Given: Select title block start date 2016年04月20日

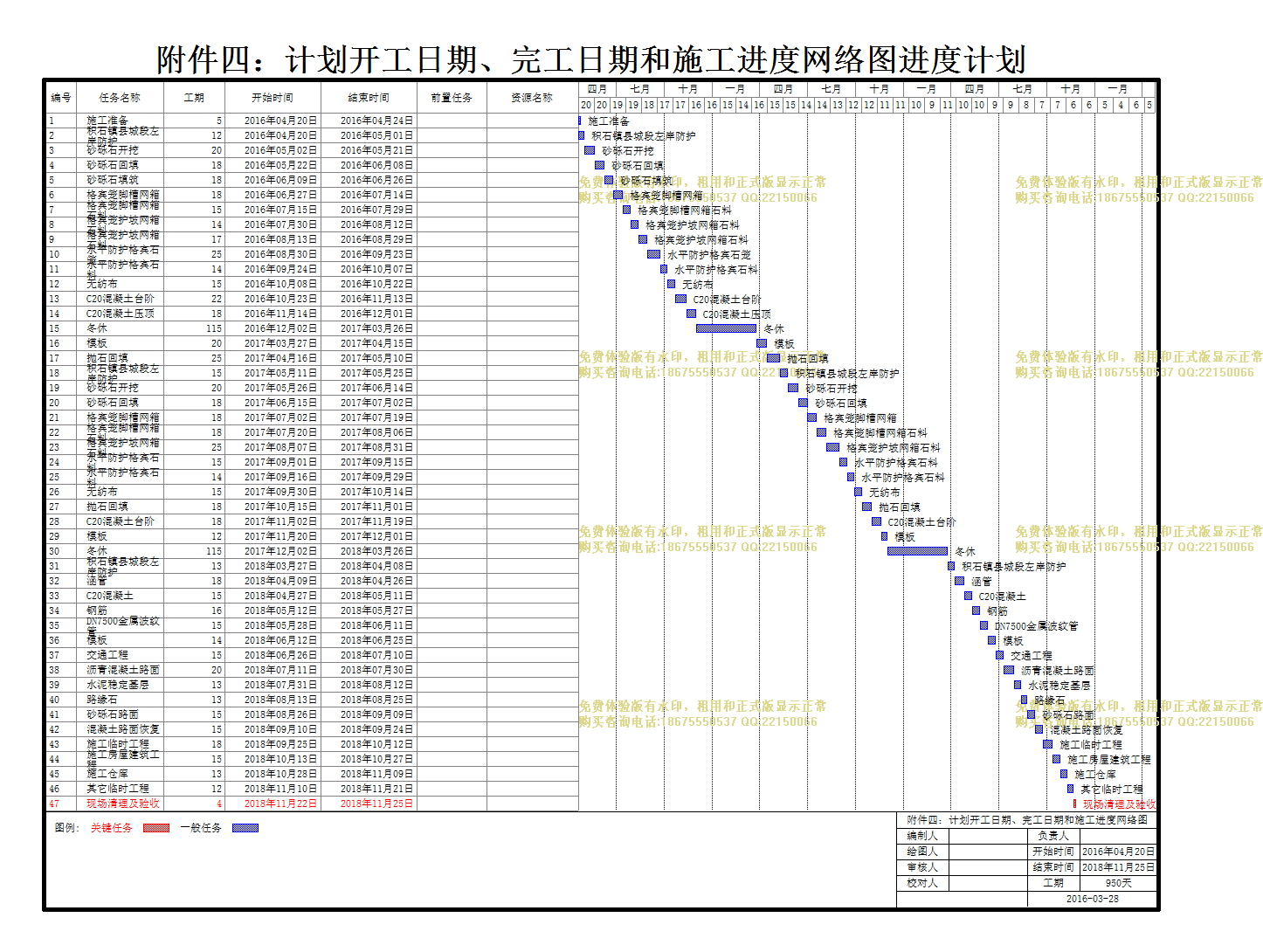Looking at the screenshot, I should [1119, 852].
